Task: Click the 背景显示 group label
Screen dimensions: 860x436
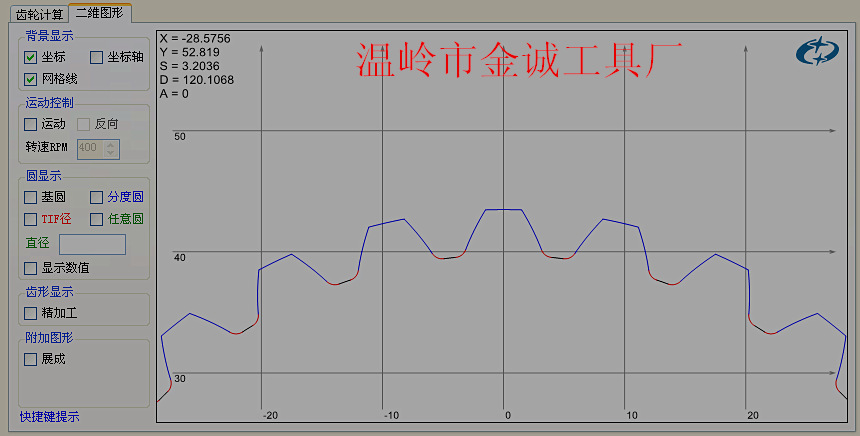Action: click(x=49, y=36)
